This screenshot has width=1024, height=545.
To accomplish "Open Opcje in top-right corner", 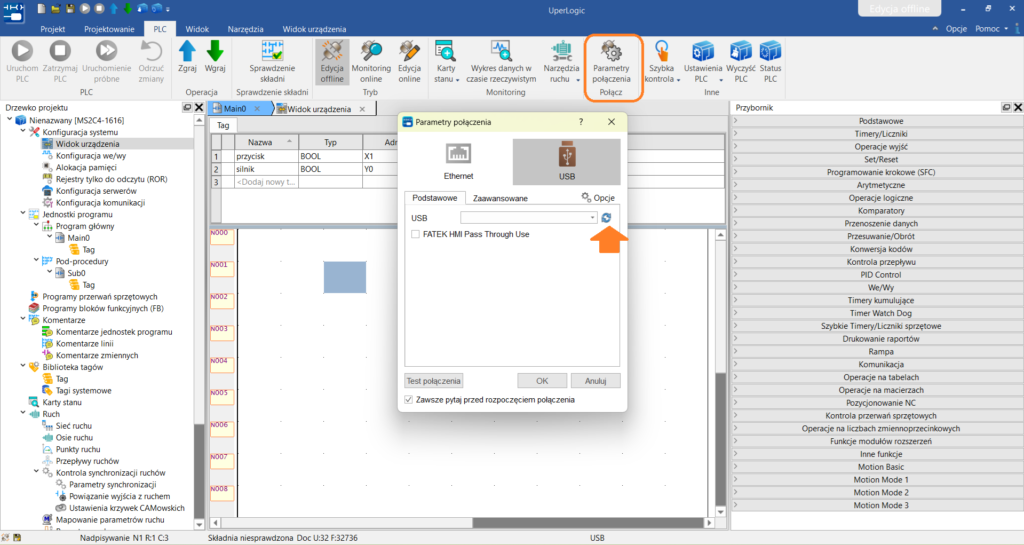I will tap(956, 29).
